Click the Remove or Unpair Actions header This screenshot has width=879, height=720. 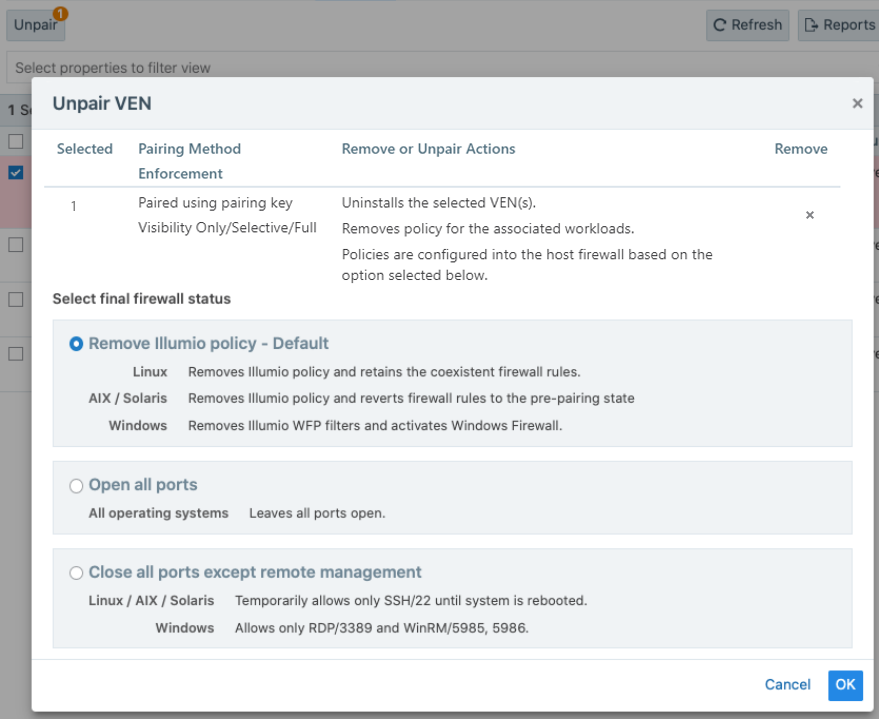tap(428, 149)
